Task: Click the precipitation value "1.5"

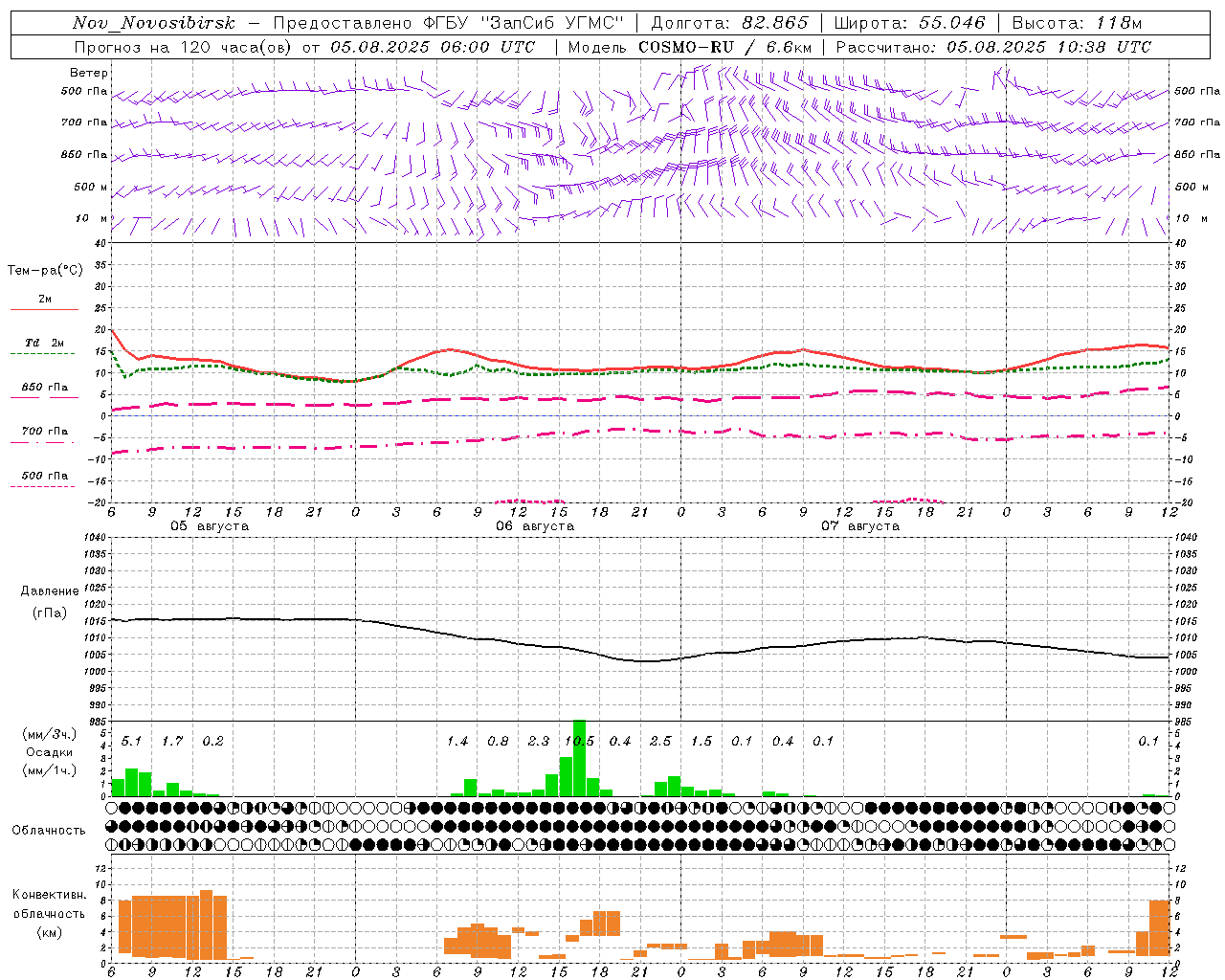Action: point(702,742)
